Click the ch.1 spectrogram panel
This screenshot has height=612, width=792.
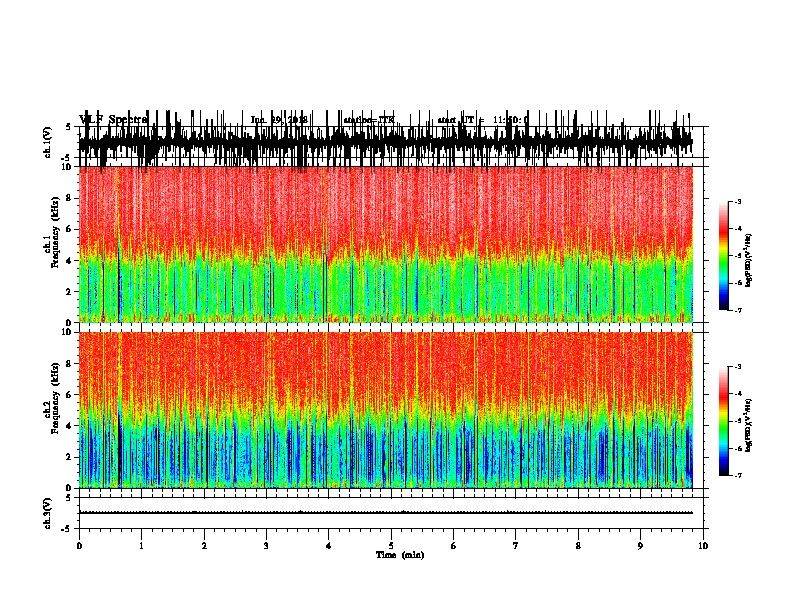click(386, 244)
